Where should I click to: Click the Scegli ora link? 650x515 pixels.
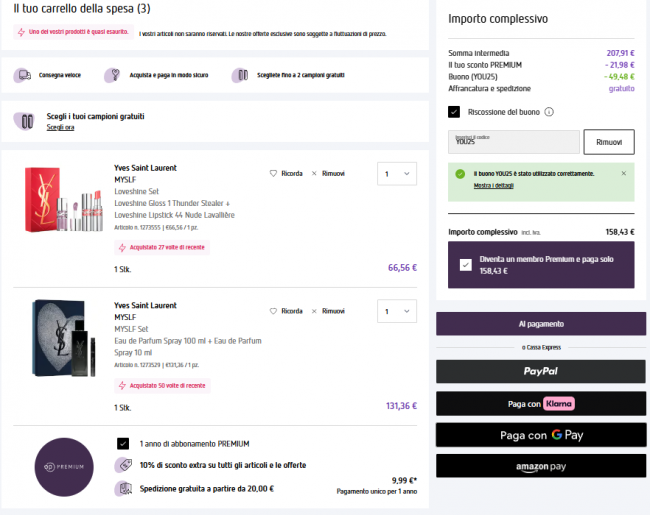point(61,128)
